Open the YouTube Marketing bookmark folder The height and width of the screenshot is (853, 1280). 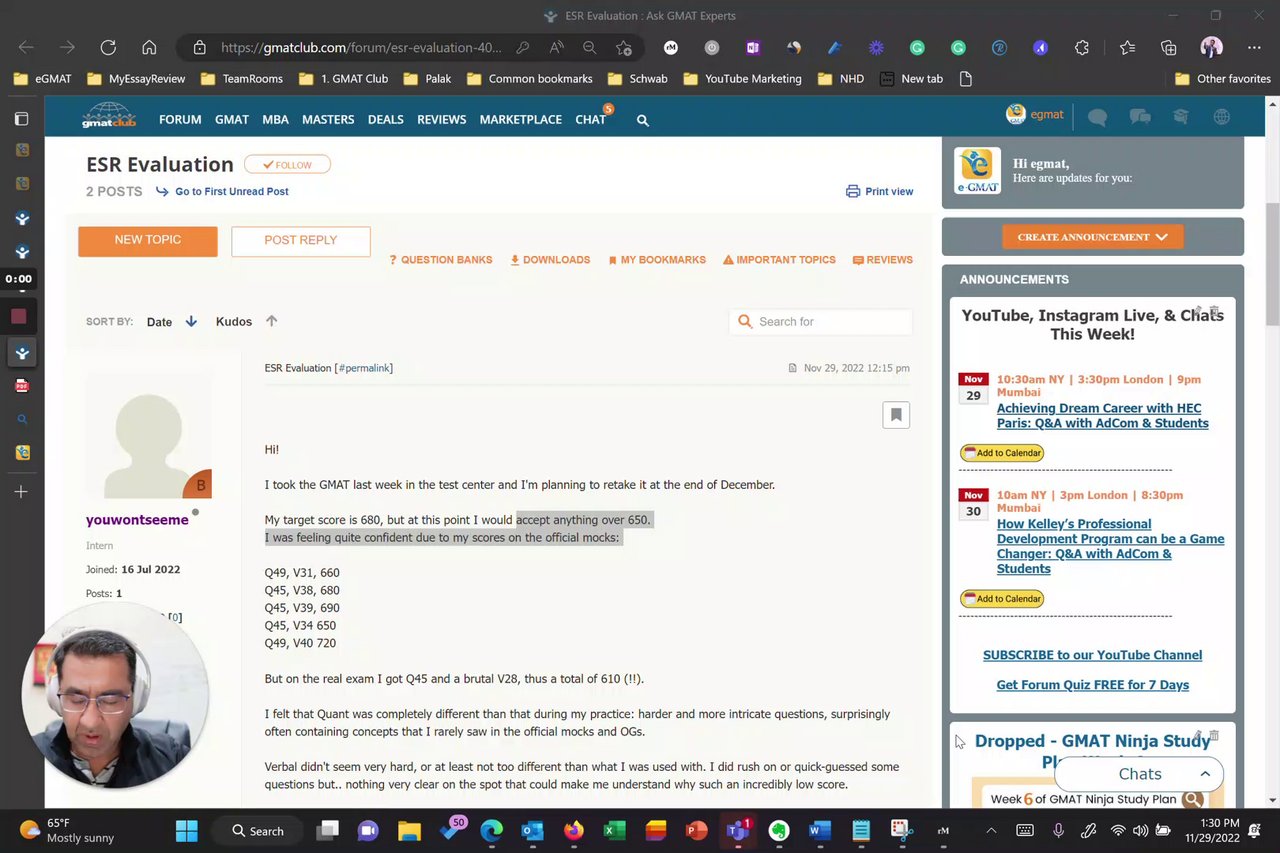pyautogui.click(x=742, y=79)
